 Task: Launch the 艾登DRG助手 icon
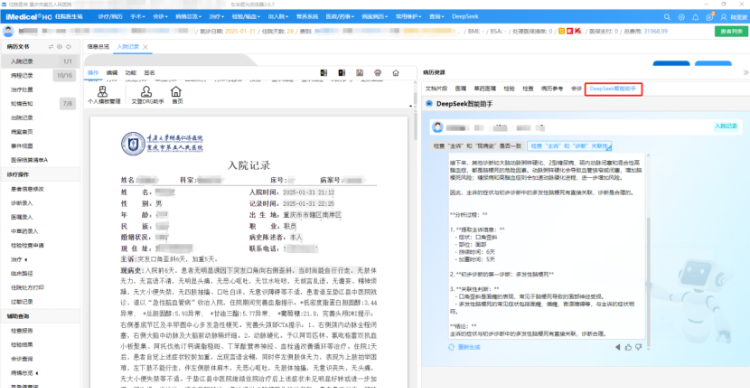click(x=147, y=95)
